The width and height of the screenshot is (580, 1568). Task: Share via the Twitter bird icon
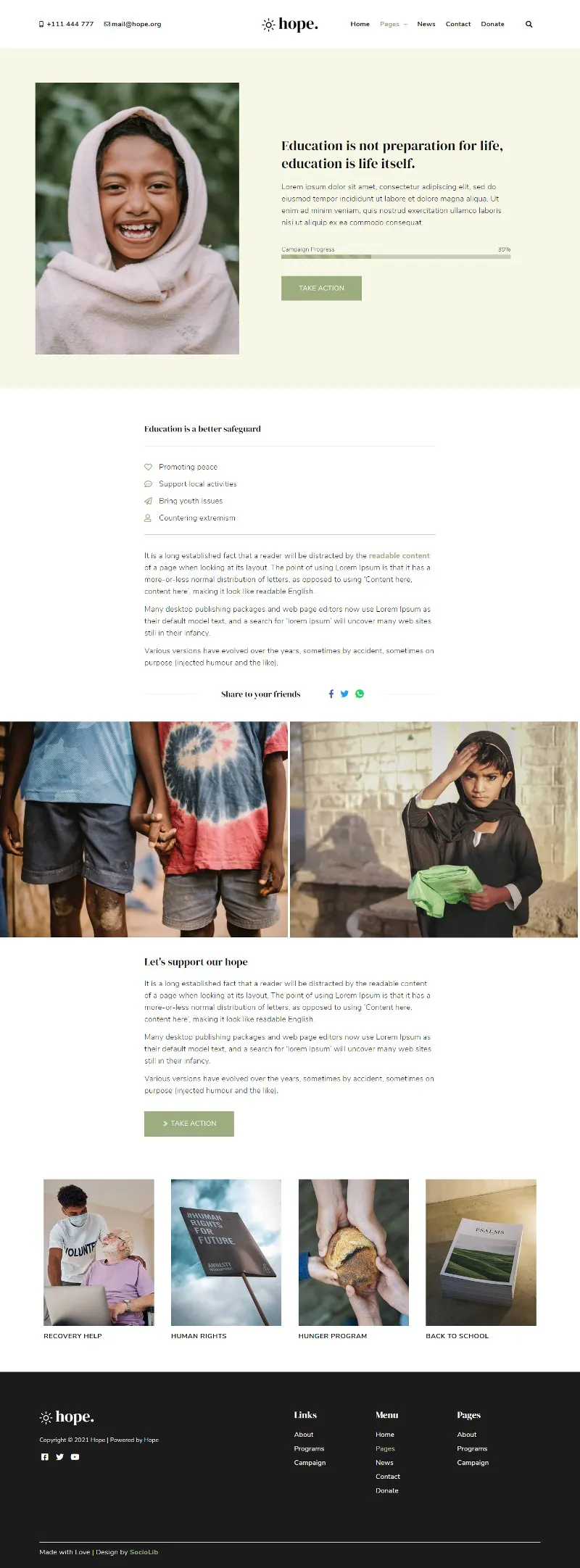coord(344,694)
